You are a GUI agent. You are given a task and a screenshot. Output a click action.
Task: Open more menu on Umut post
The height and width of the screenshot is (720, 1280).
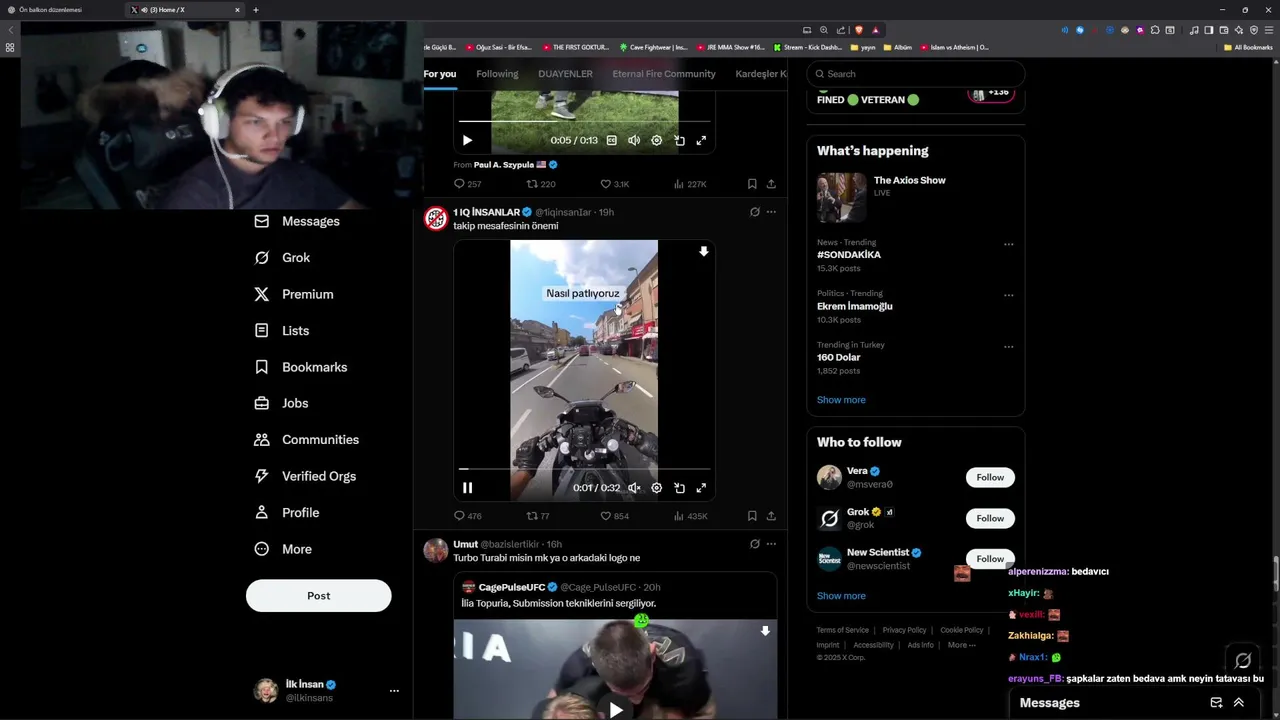(771, 544)
